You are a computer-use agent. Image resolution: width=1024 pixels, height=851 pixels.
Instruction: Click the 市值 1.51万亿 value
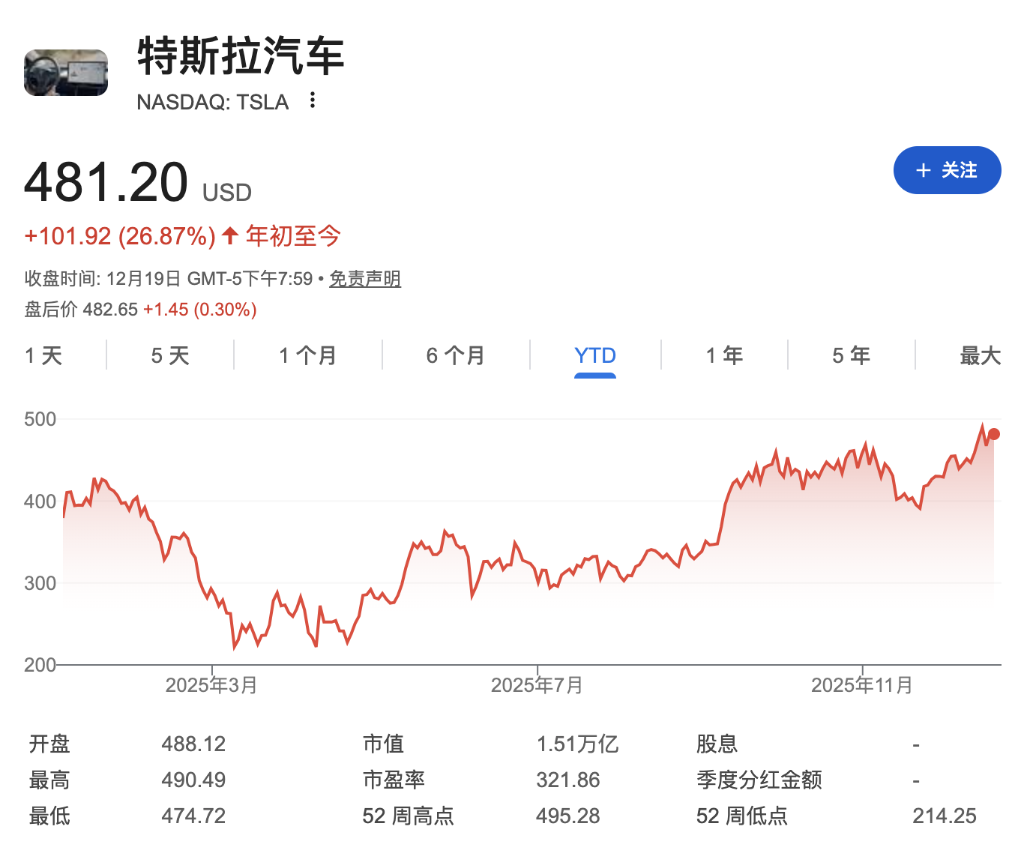coord(578,744)
